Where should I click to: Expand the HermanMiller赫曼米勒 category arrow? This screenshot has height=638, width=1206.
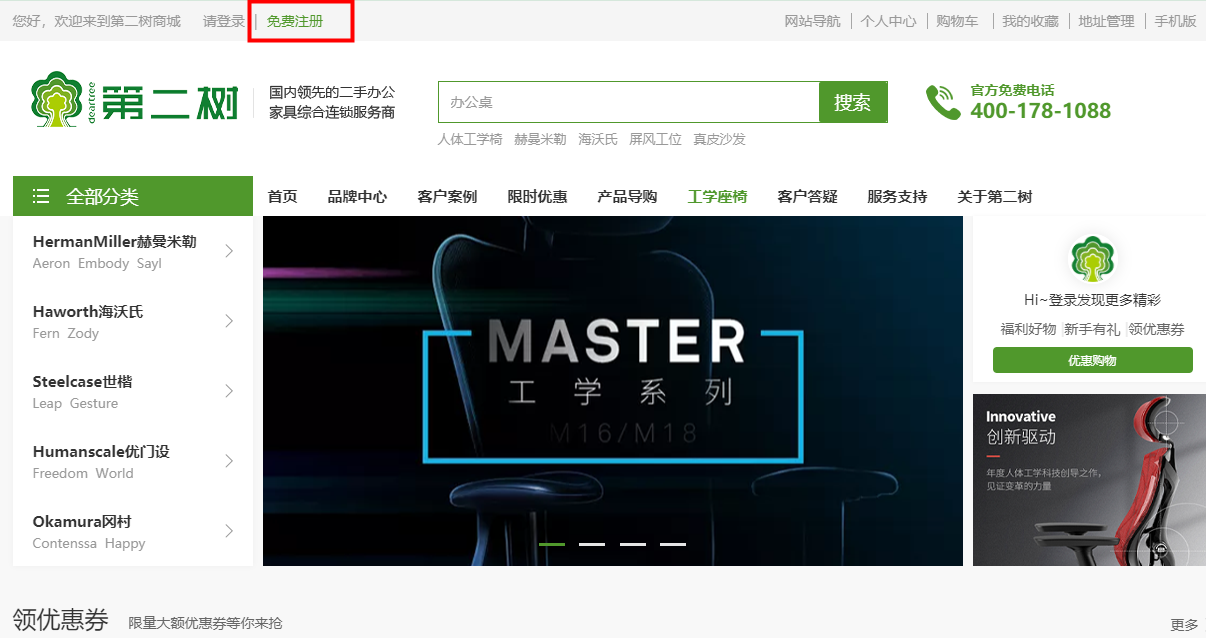pos(229,251)
